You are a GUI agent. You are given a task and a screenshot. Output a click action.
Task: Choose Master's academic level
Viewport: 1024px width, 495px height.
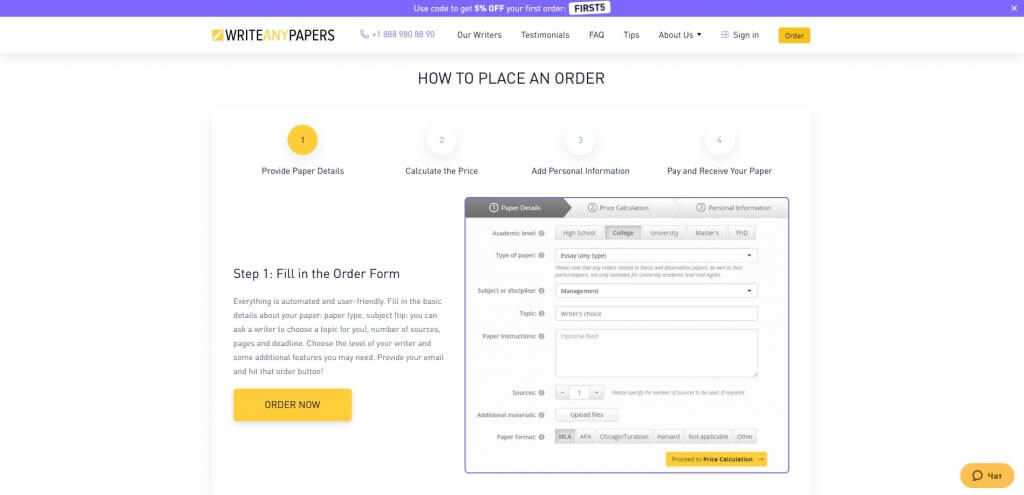coord(707,233)
